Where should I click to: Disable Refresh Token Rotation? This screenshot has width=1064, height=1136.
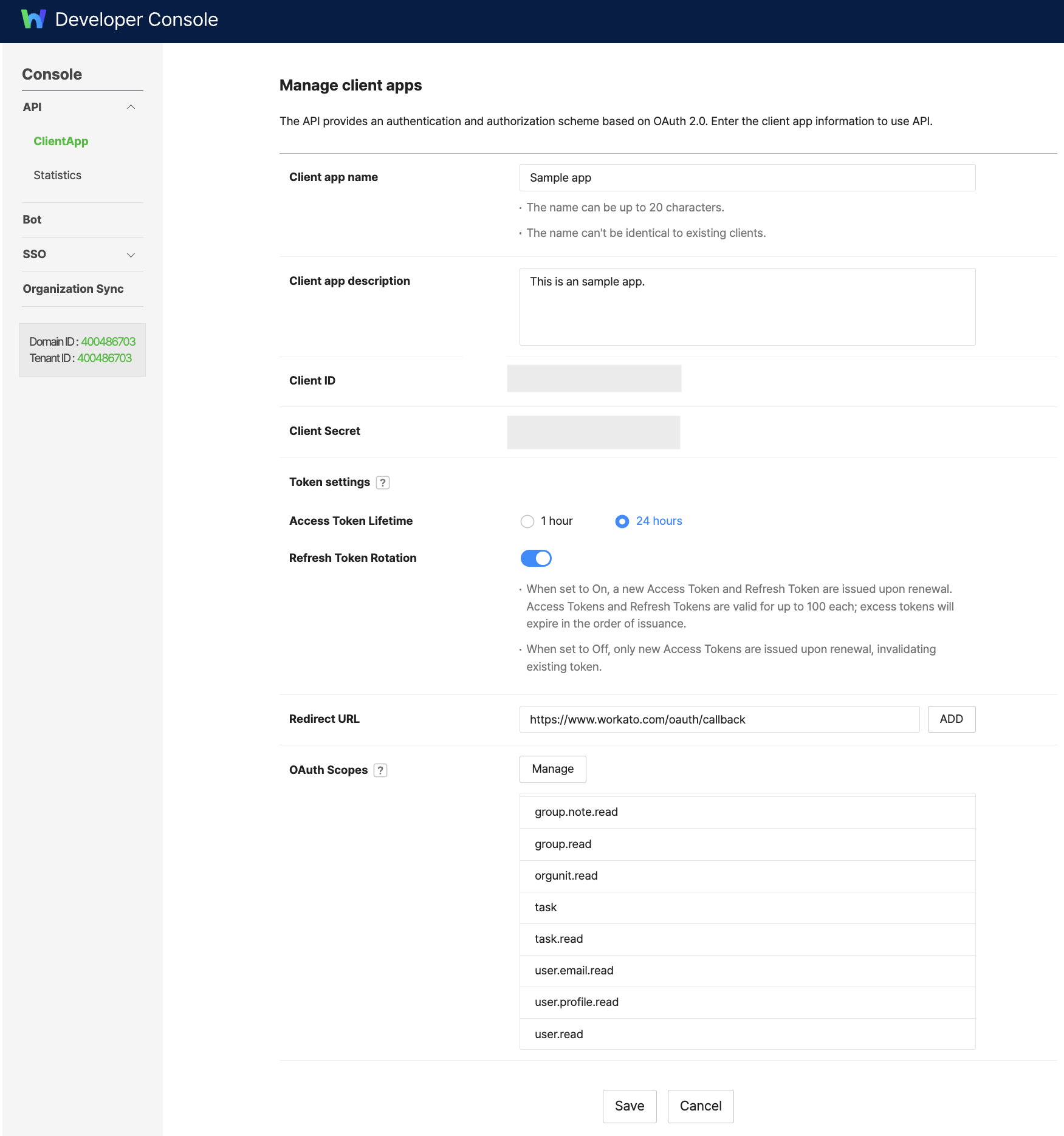coord(536,558)
